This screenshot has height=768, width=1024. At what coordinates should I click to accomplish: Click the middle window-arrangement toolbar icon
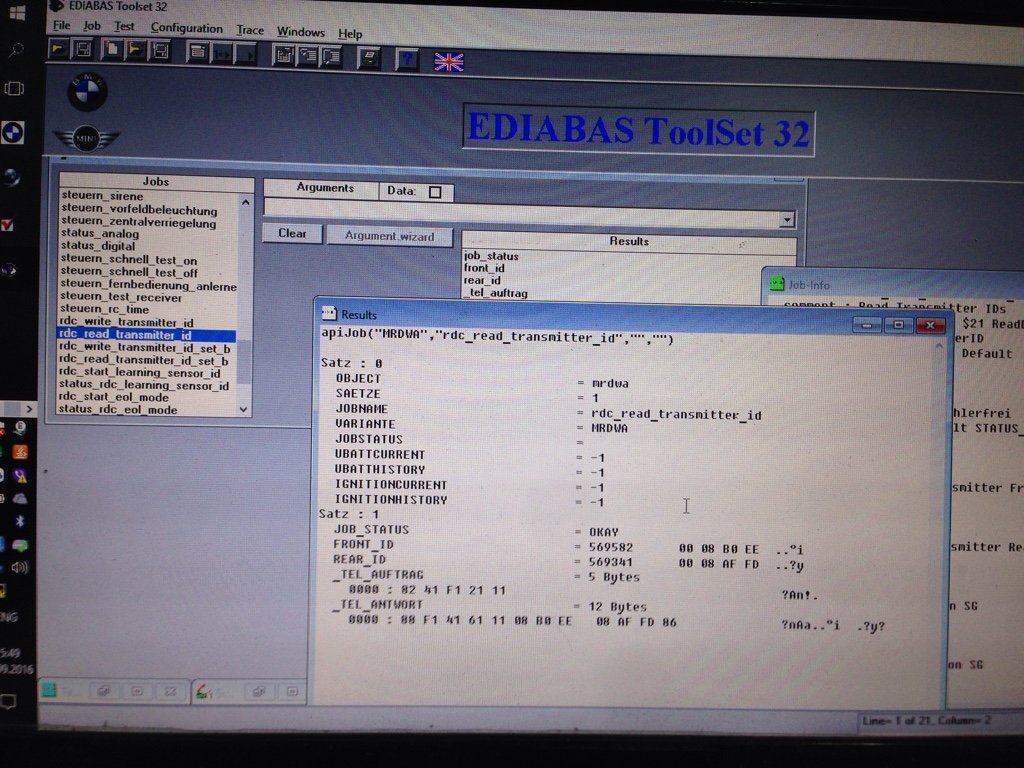(x=308, y=56)
